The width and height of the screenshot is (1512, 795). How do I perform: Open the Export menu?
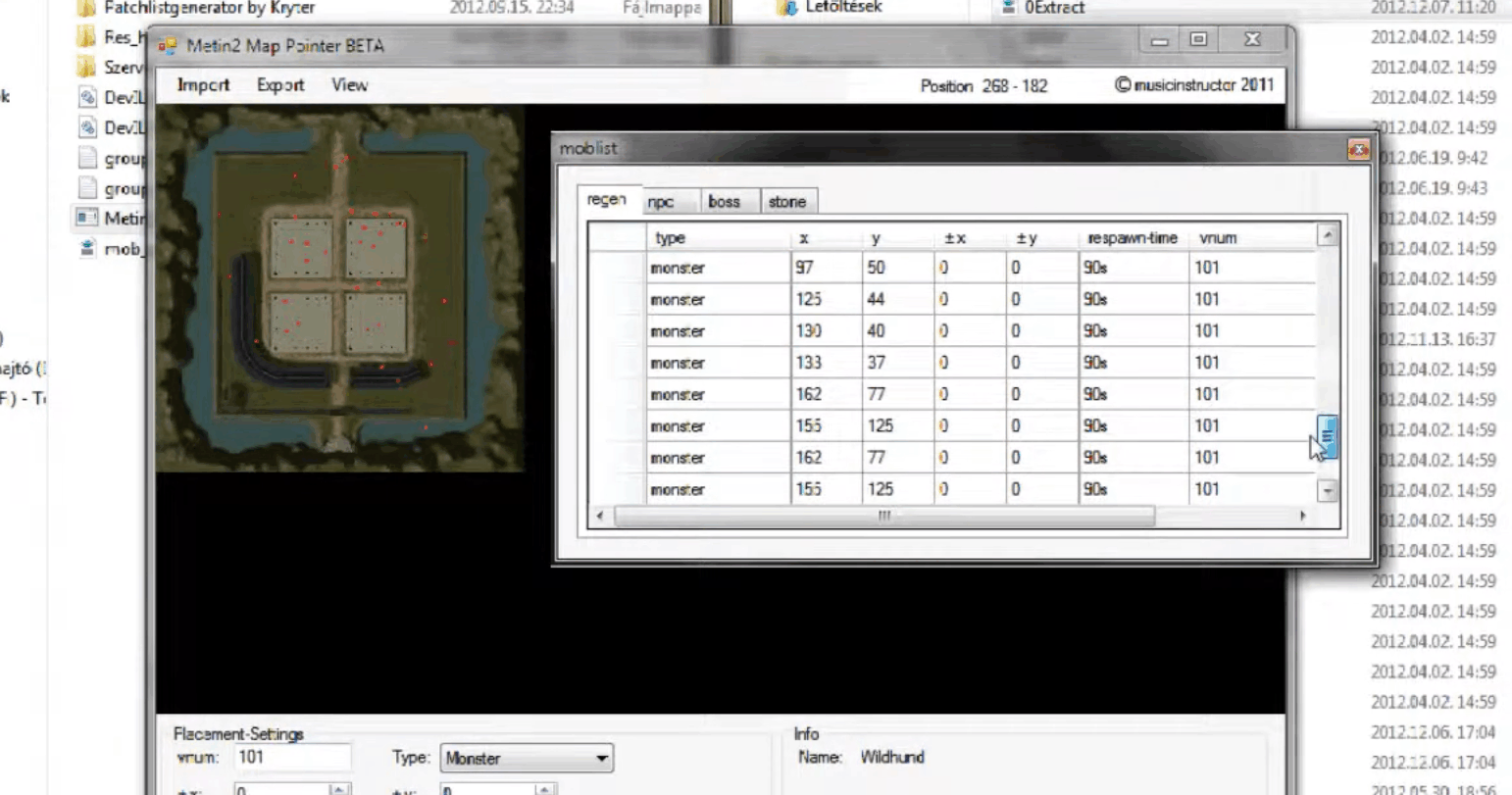[279, 85]
